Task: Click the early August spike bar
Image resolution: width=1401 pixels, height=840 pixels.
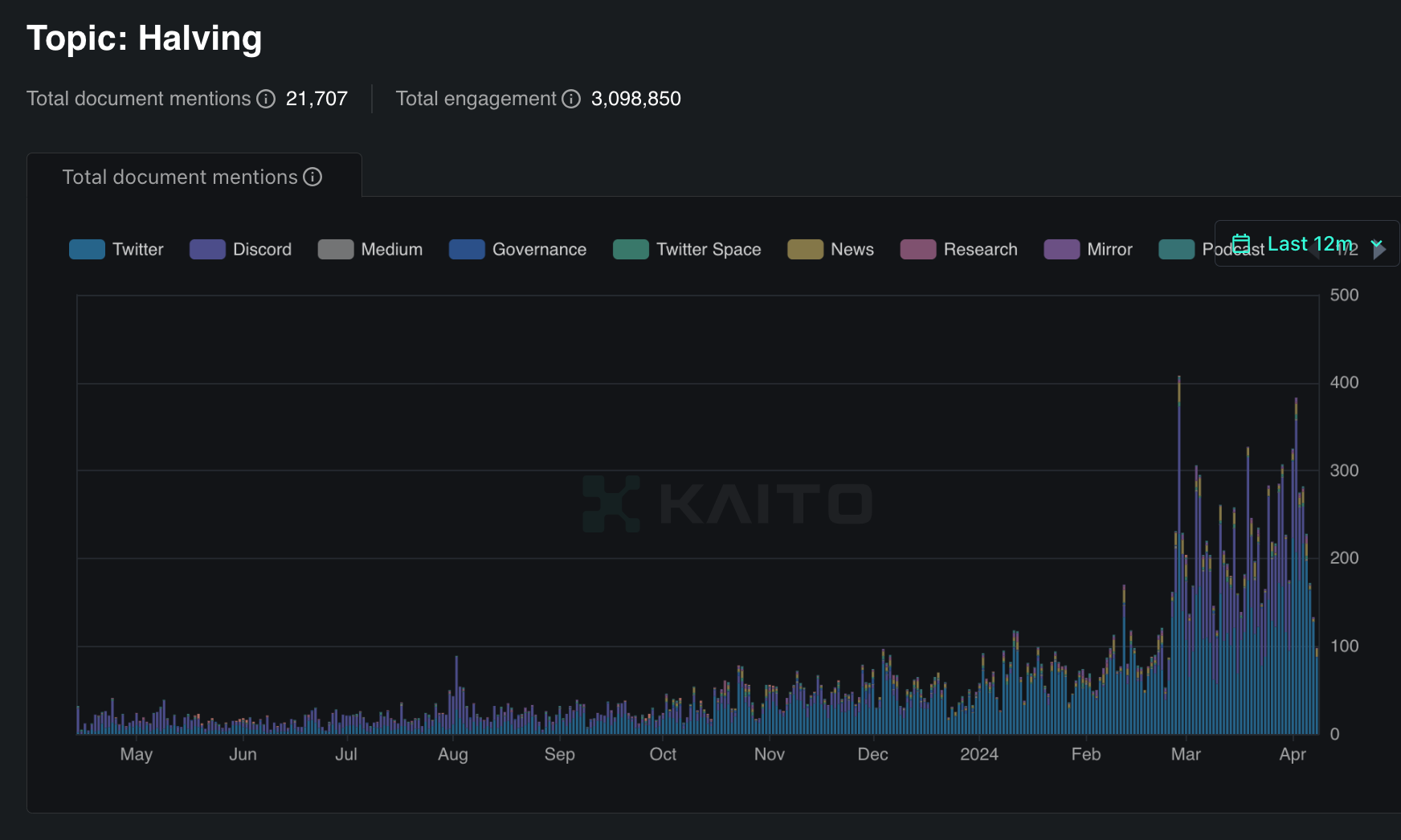Action: (x=456, y=695)
